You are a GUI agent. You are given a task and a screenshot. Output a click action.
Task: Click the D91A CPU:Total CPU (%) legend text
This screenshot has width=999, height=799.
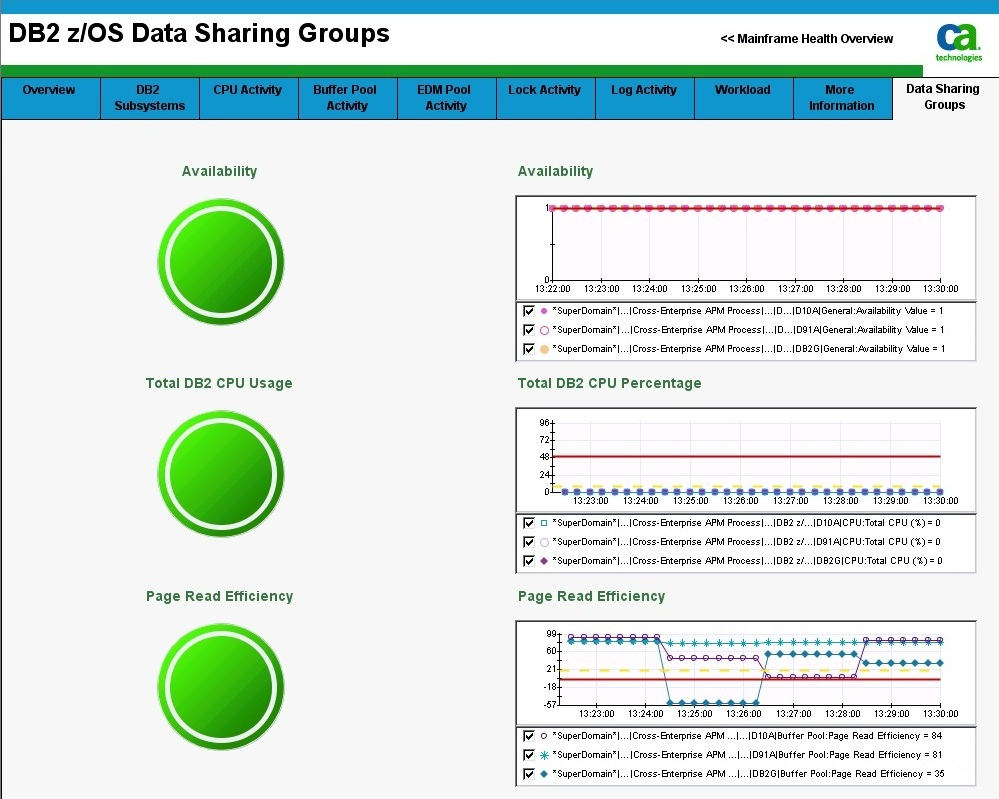tap(746, 542)
